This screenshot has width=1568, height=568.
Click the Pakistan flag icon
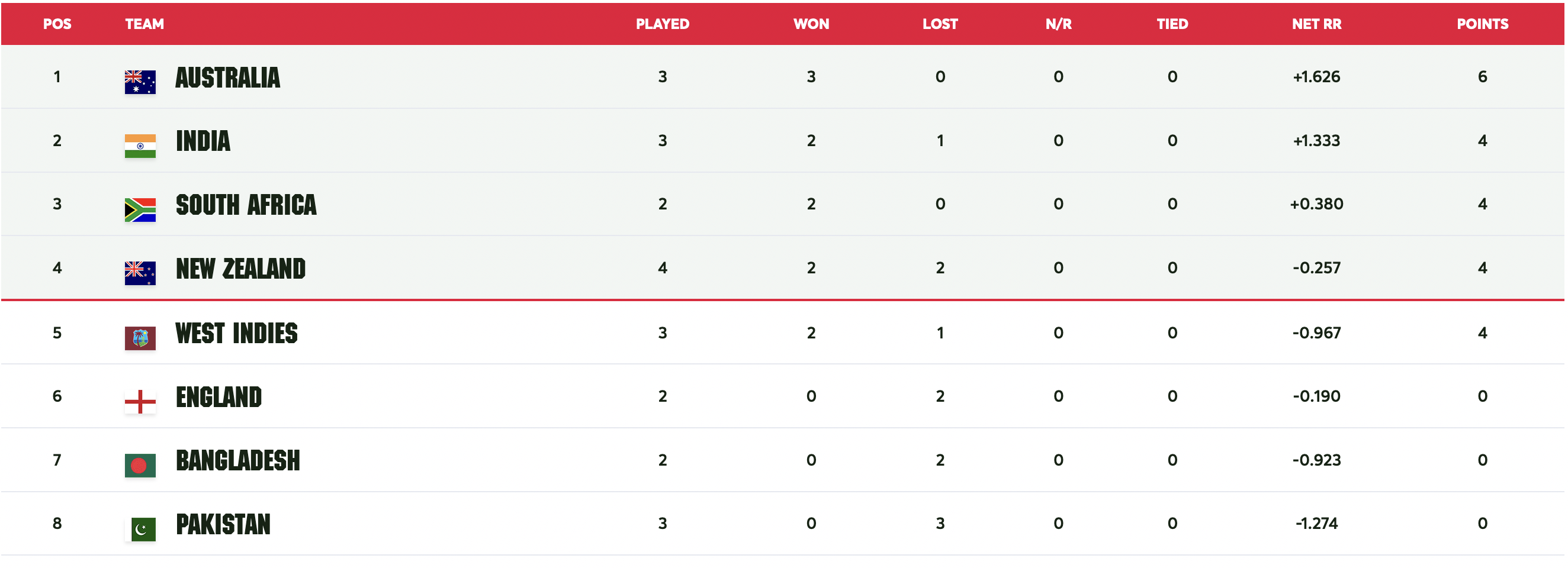tap(143, 530)
